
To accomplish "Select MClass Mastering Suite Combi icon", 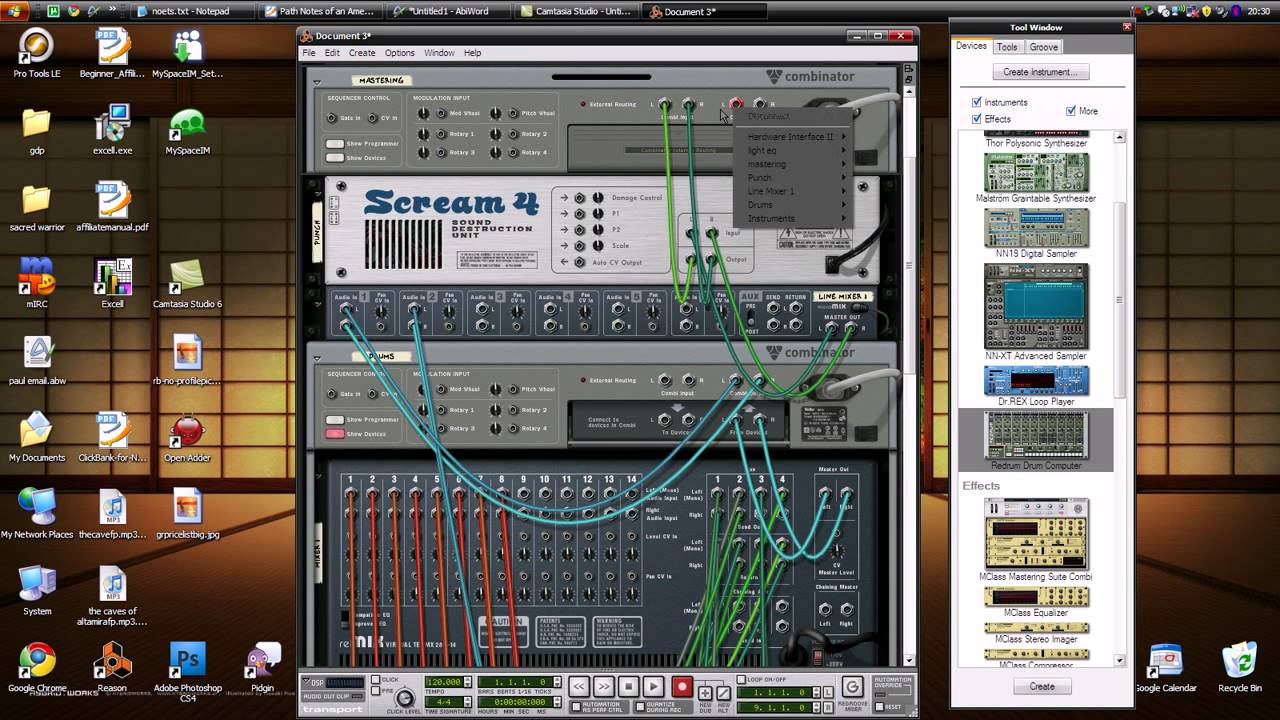I will click(x=1036, y=534).
